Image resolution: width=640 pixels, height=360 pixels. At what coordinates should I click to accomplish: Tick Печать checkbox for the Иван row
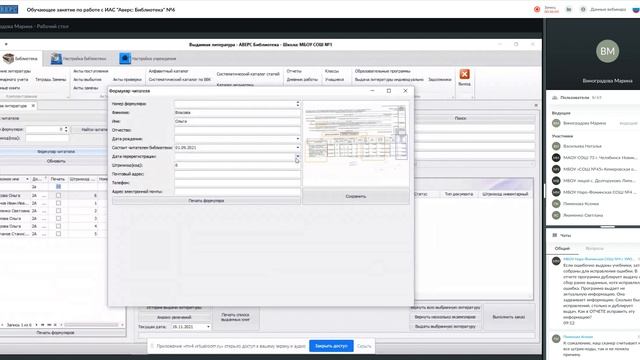click(58, 203)
